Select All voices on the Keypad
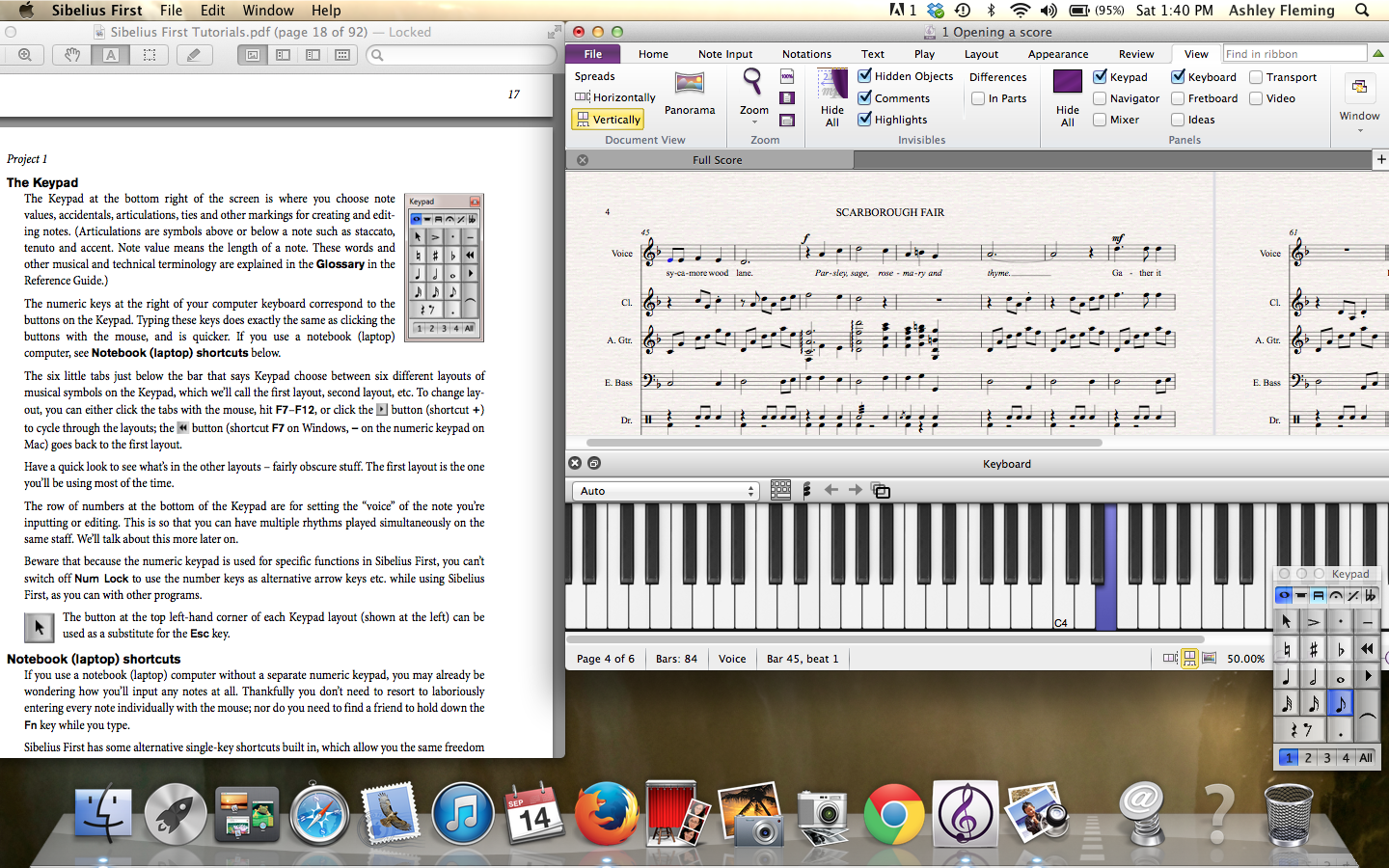The height and width of the screenshot is (868, 1389). (x=1366, y=758)
